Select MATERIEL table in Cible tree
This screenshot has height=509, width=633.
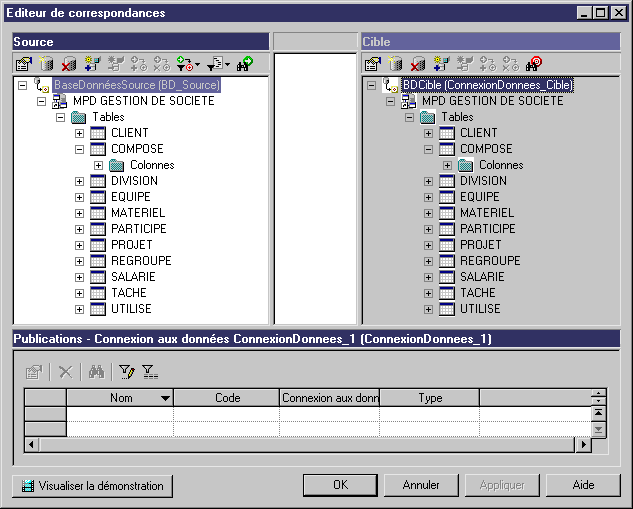tap(487, 213)
